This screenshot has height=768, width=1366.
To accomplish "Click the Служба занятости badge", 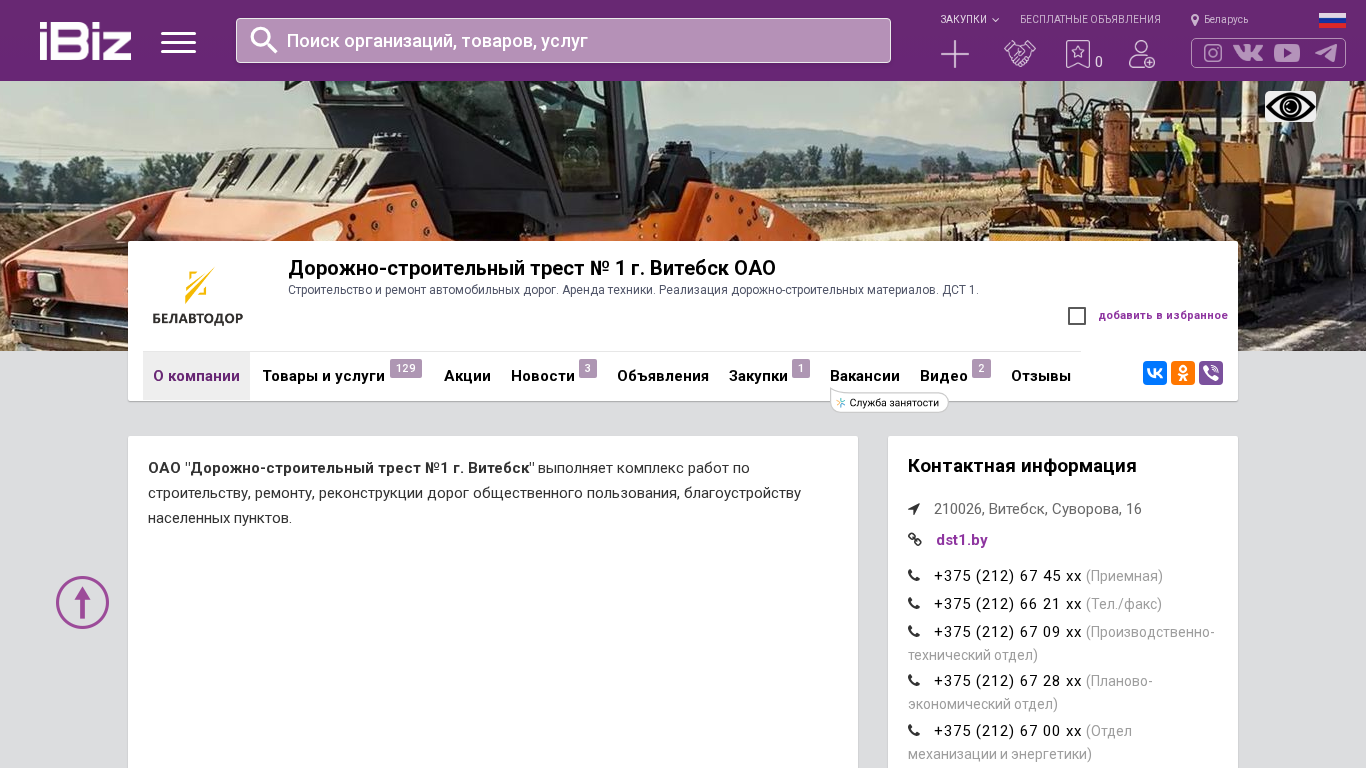I will pos(889,402).
